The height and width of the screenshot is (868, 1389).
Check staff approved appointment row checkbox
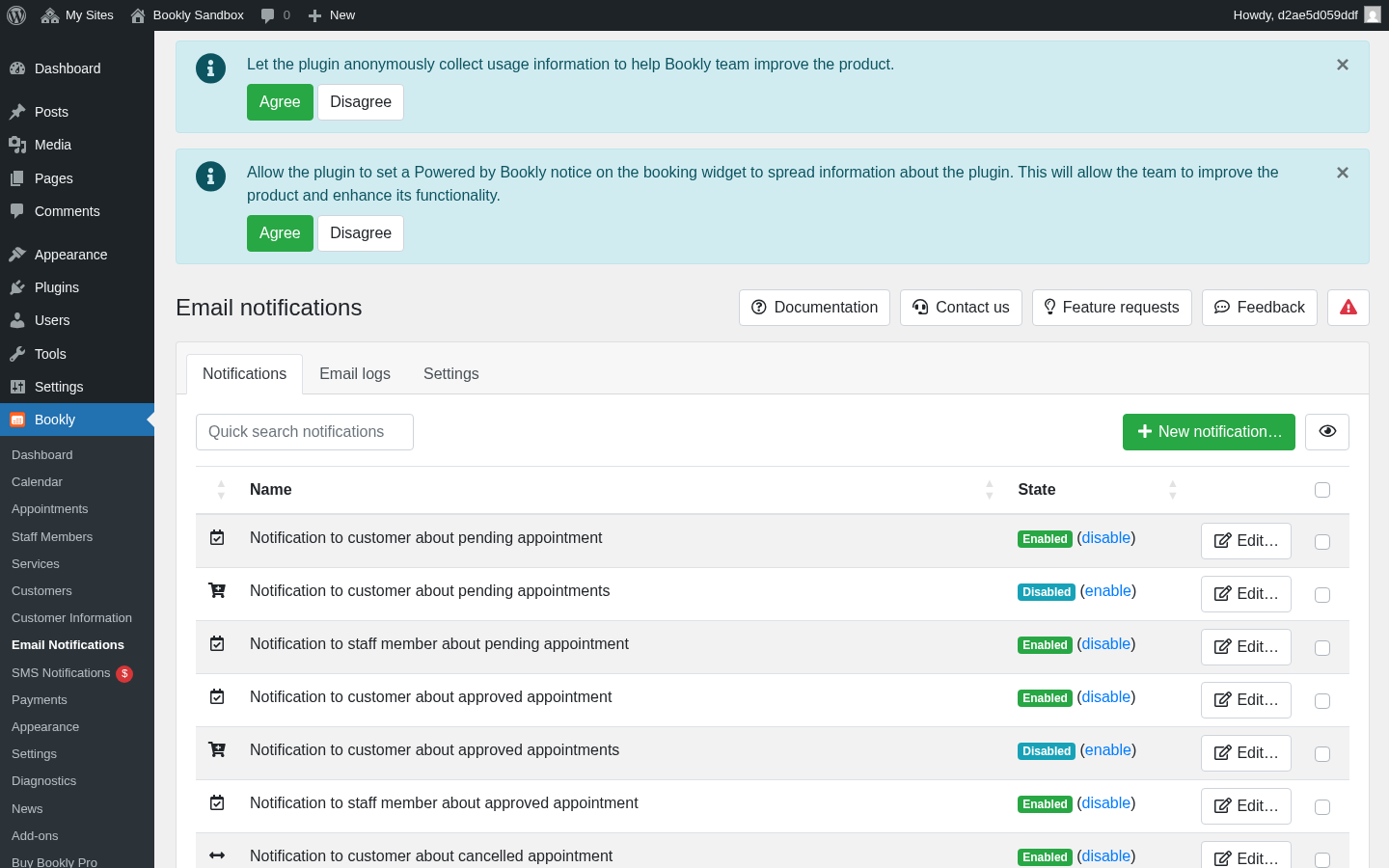pyautogui.click(x=1322, y=807)
